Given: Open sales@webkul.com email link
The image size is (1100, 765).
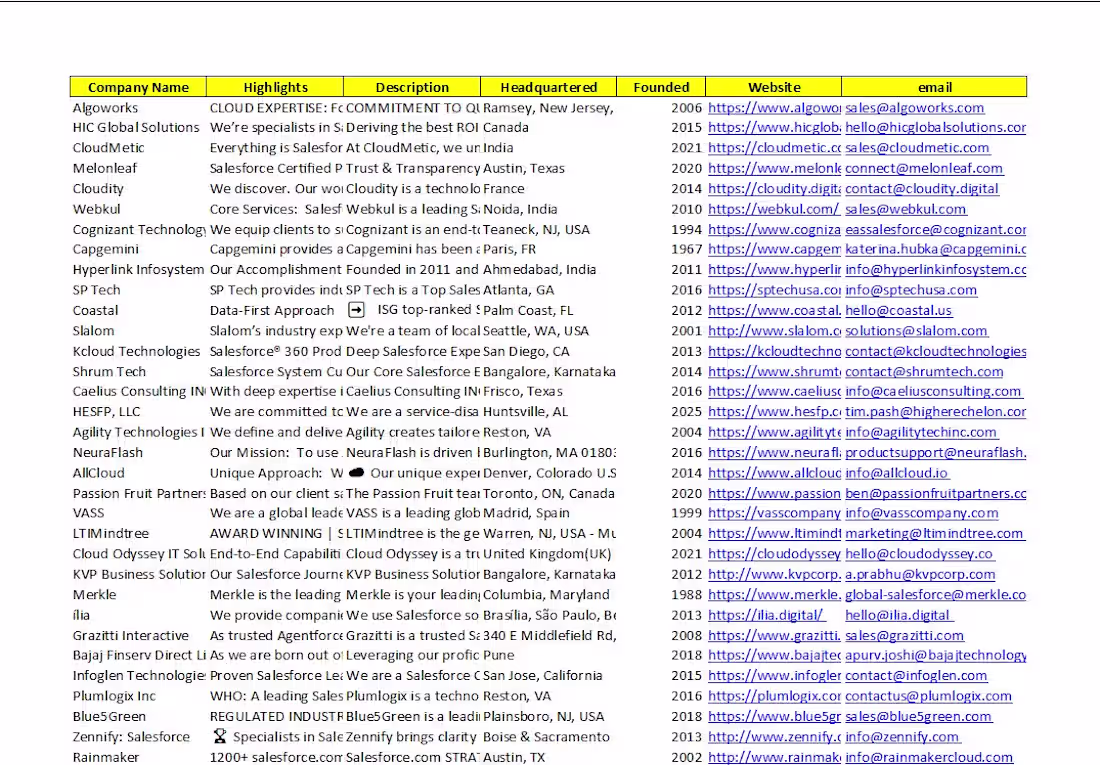Looking at the screenshot, I should click(x=906, y=209).
